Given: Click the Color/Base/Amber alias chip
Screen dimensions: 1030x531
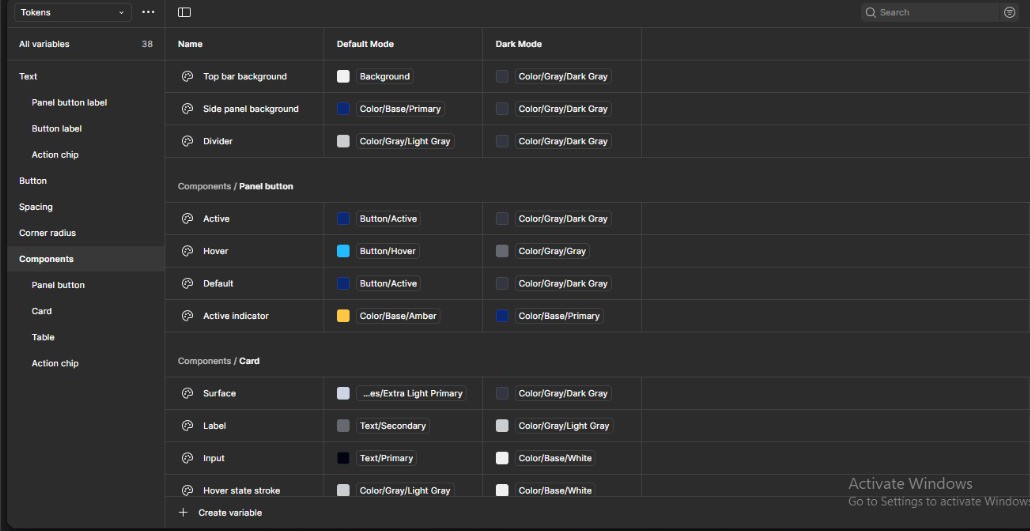Looking at the screenshot, I should (x=397, y=316).
